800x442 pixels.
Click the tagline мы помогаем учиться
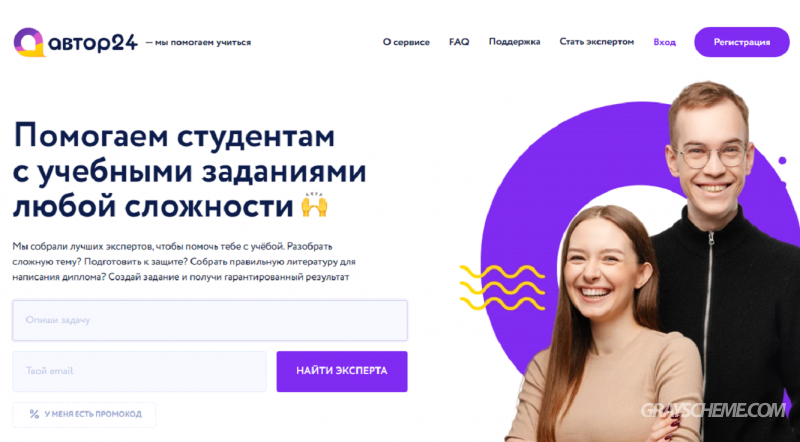[x=198, y=42]
